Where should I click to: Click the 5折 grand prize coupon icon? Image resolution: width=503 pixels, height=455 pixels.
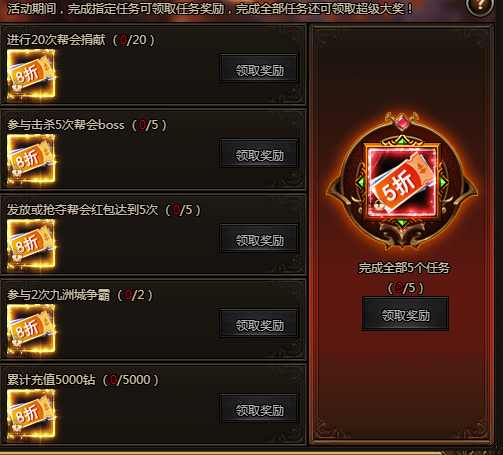[402, 182]
